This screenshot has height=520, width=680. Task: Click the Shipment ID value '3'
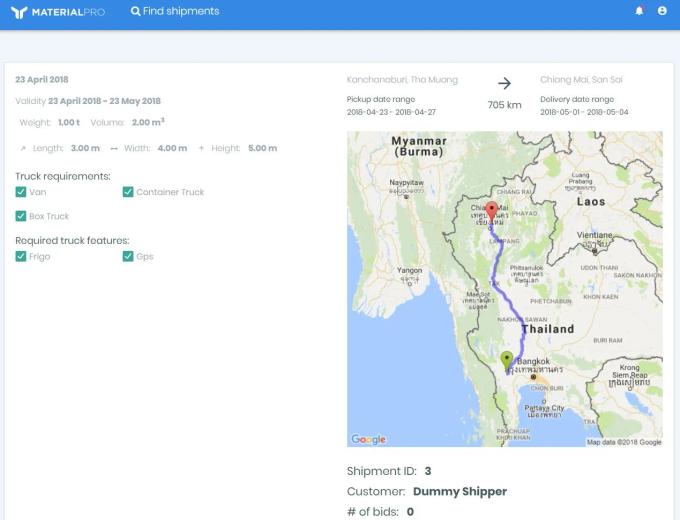click(428, 471)
